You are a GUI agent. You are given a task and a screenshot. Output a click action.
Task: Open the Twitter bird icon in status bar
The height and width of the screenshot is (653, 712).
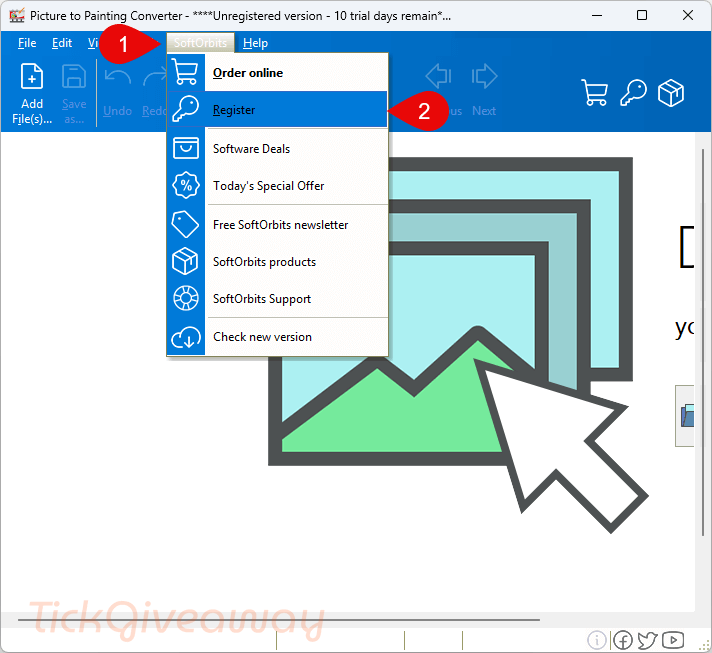click(x=647, y=640)
